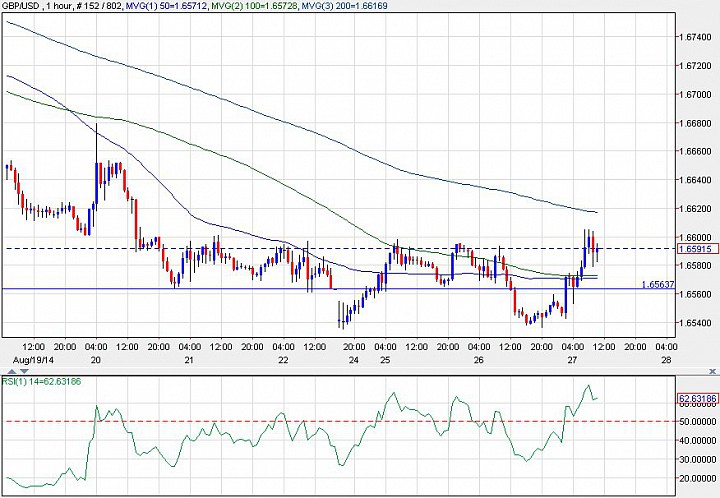
Task: Select the MVG(2) 100=1.65728 legend label
Action: (x=255, y=6)
